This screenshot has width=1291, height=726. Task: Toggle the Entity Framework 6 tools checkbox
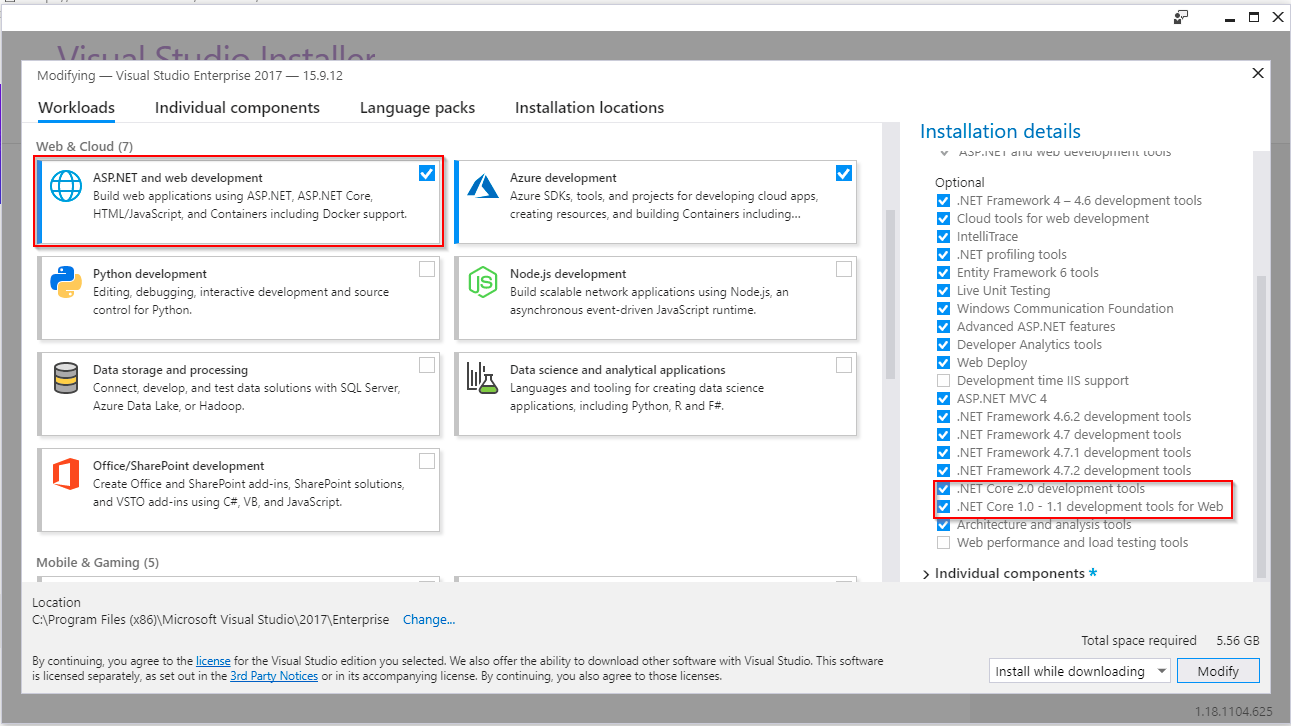(x=943, y=272)
